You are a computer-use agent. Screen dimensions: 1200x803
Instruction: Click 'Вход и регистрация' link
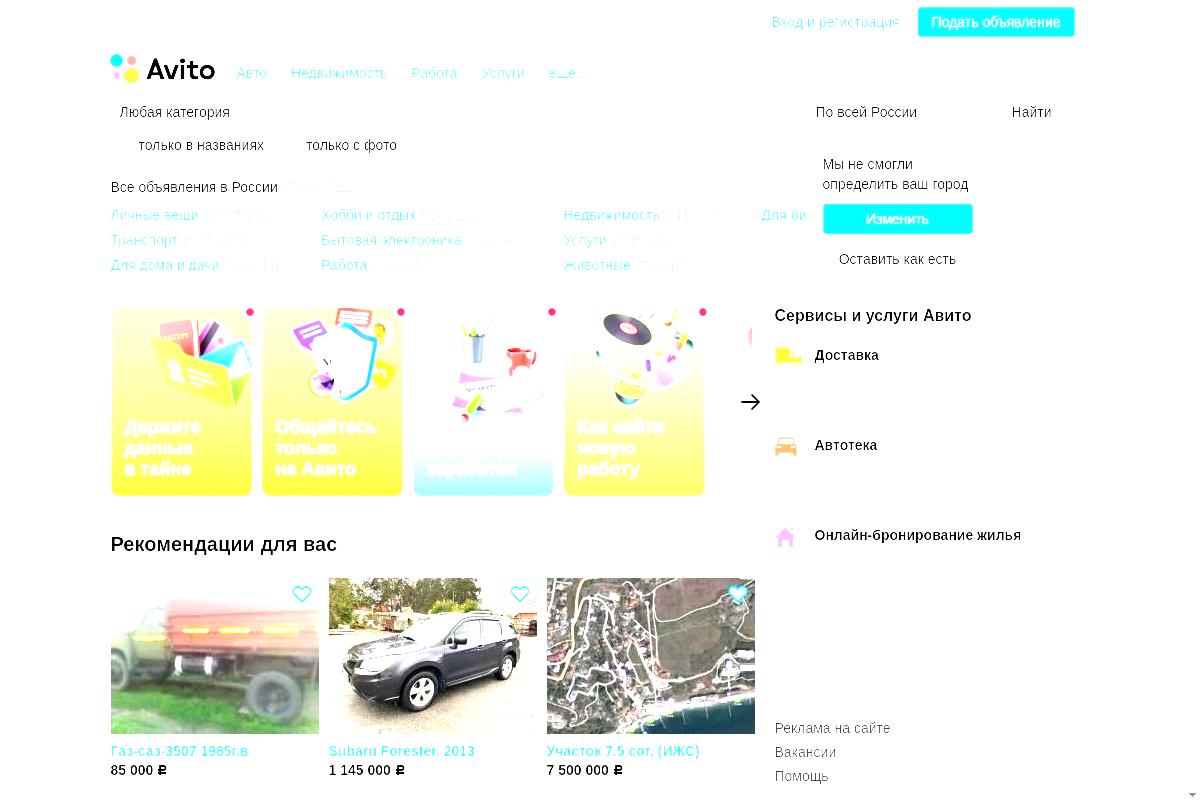point(835,22)
